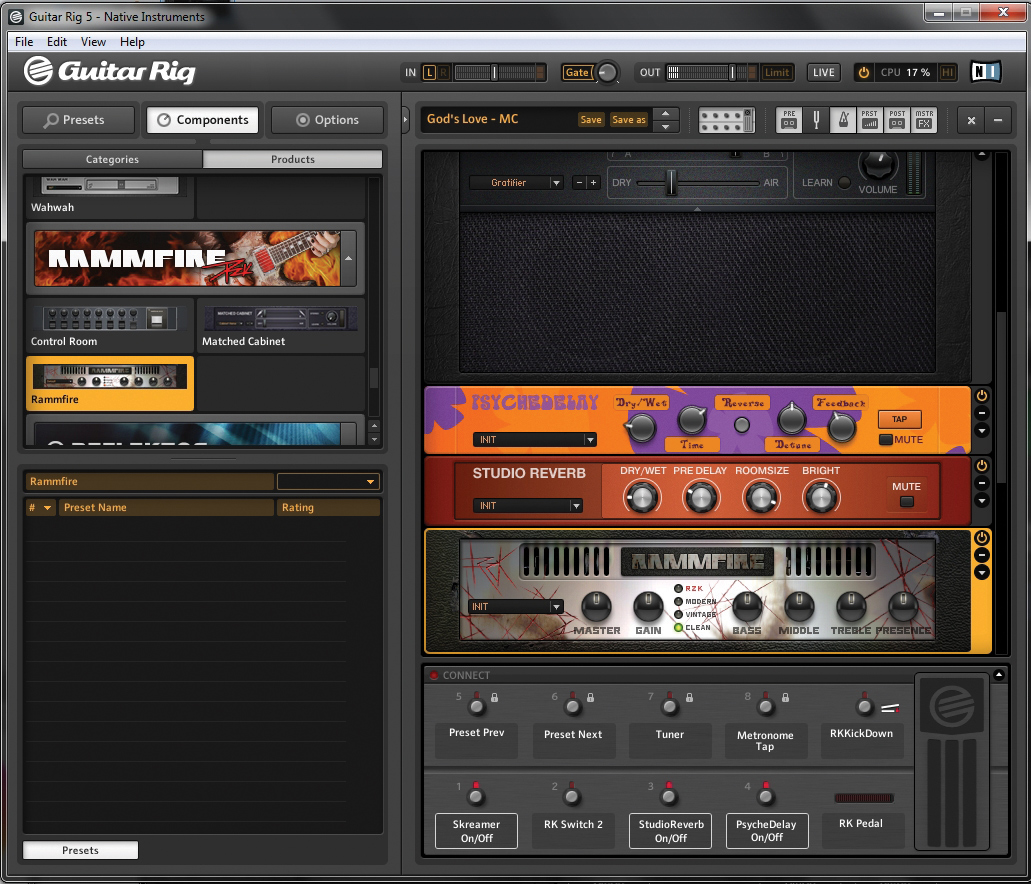The height and width of the screenshot is (884, 1031).
Task: Show the PRE tapedeck module
Action: [790, 120]
